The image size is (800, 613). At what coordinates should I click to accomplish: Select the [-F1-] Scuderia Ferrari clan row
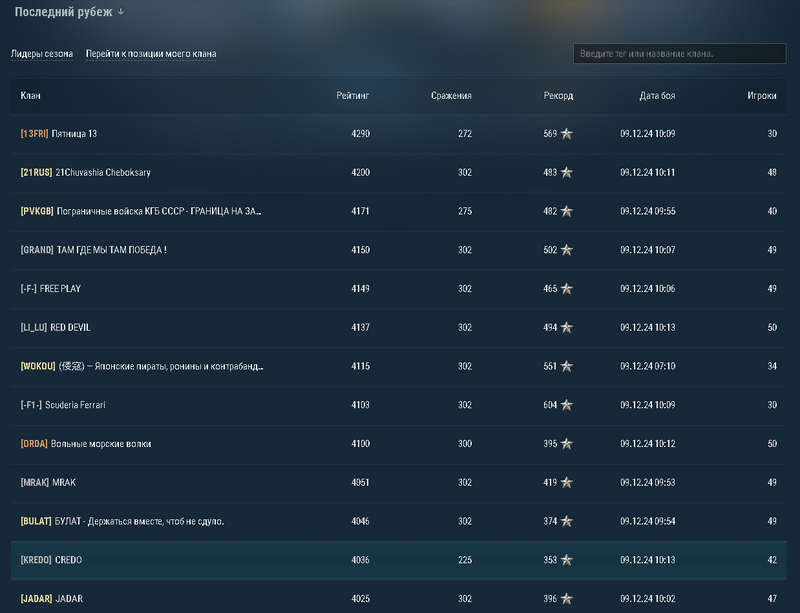[63, 405]
